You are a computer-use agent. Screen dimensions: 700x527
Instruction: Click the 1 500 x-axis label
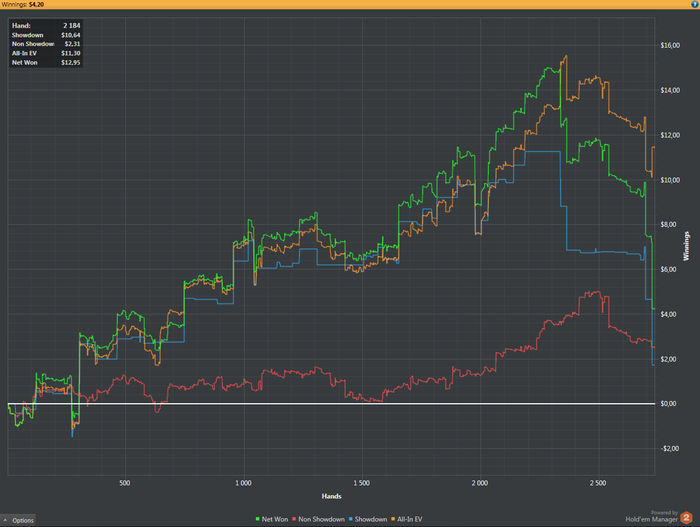(x=361, y=483)
